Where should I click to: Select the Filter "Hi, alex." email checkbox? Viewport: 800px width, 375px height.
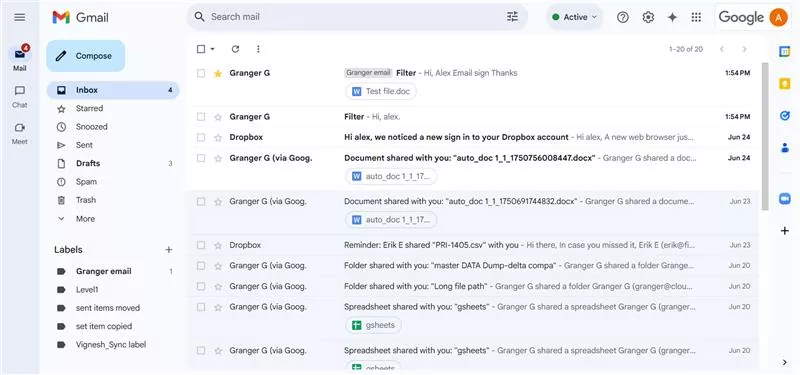(x=201, y=117)
